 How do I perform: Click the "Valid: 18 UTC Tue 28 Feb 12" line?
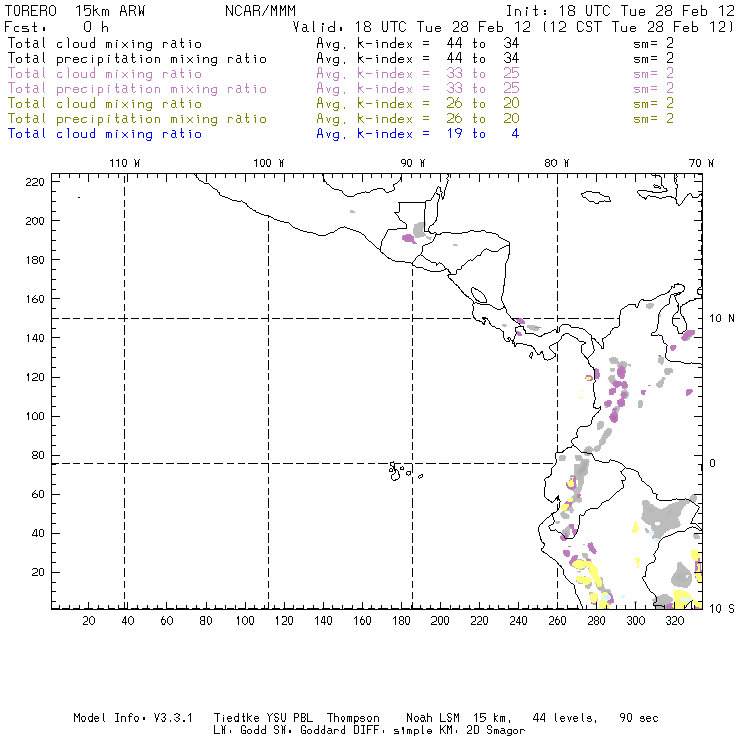412,27
